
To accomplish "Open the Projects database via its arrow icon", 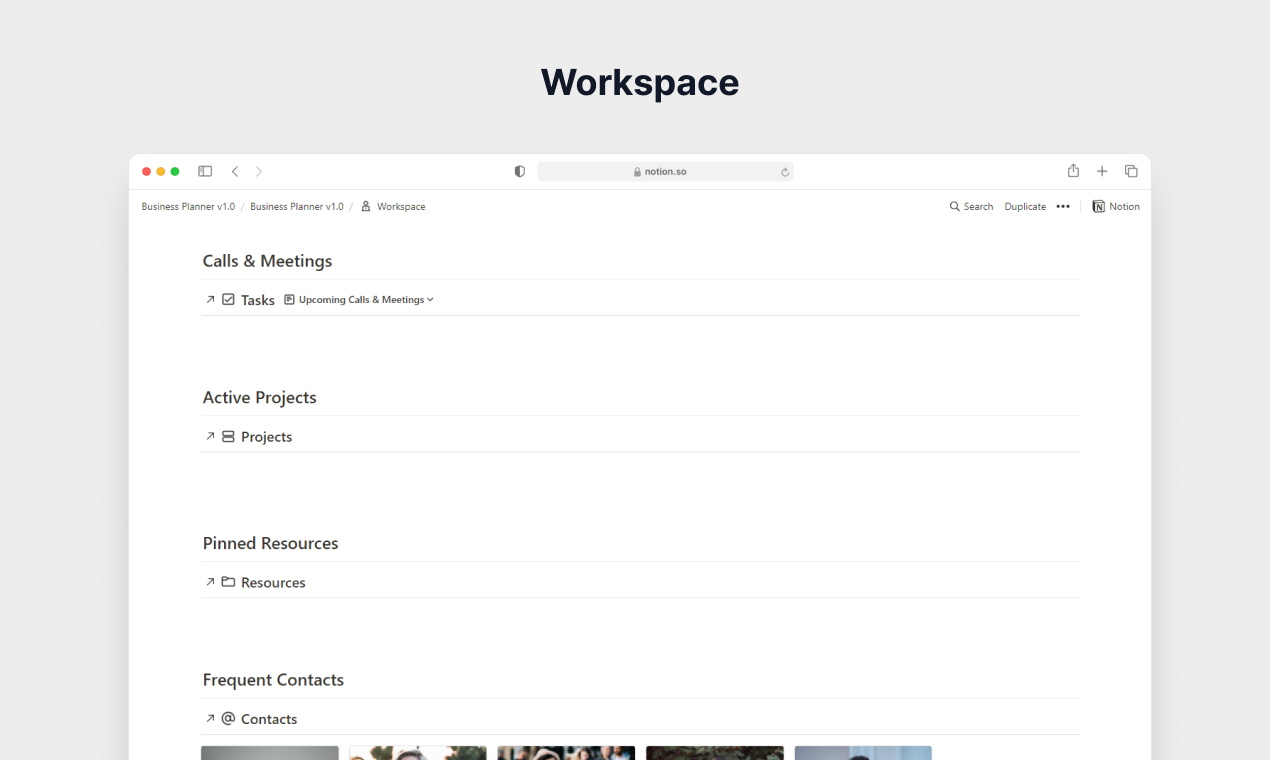I will pos(210,436).
